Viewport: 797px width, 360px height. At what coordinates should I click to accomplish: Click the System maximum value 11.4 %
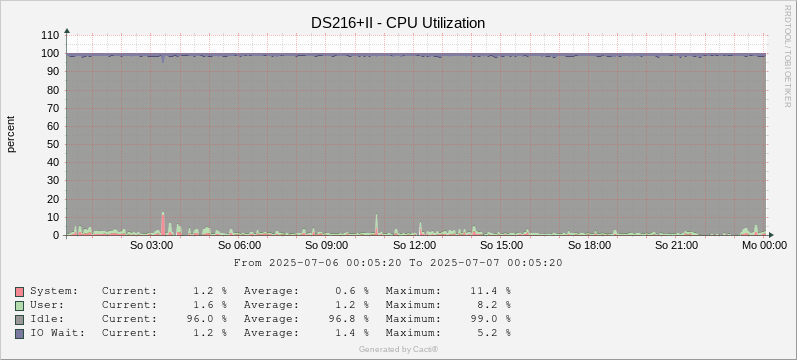coord(491,291)
